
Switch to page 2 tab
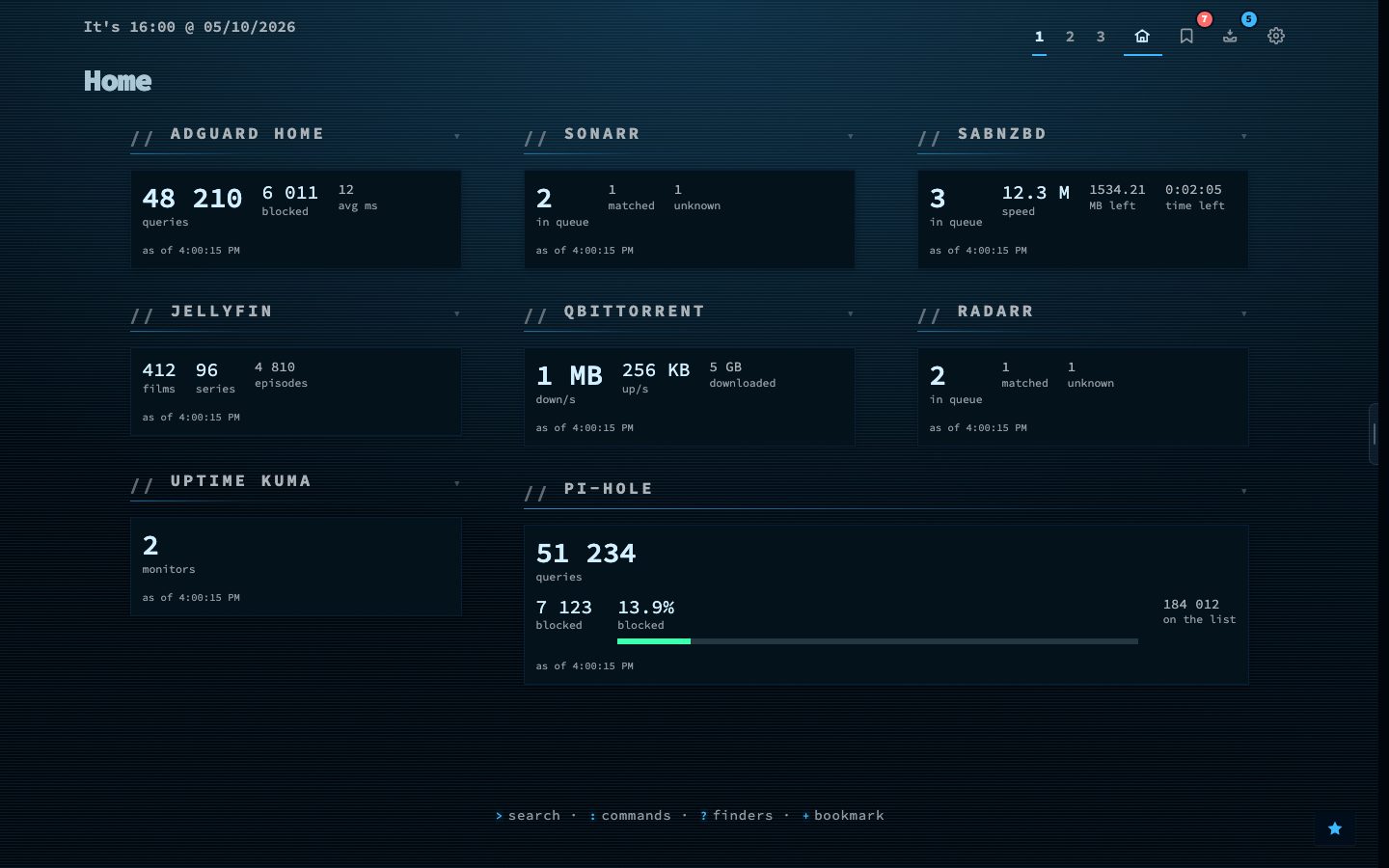pyautogui.click(x=1070, y=37)
